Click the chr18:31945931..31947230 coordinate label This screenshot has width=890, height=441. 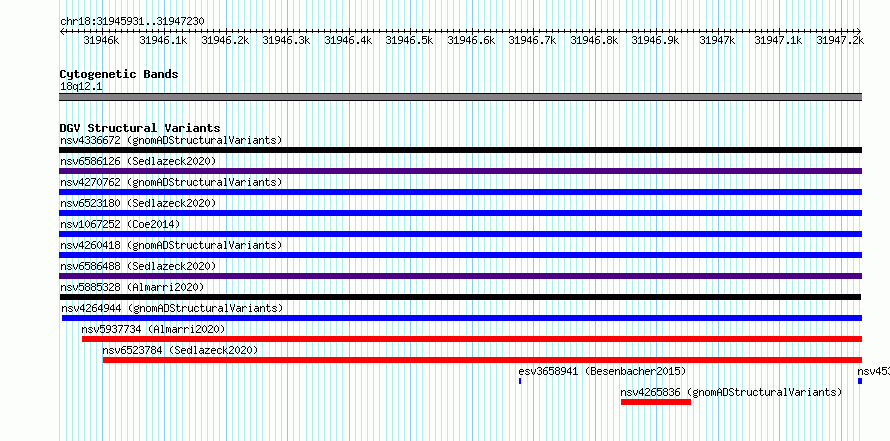coord(132,21)
